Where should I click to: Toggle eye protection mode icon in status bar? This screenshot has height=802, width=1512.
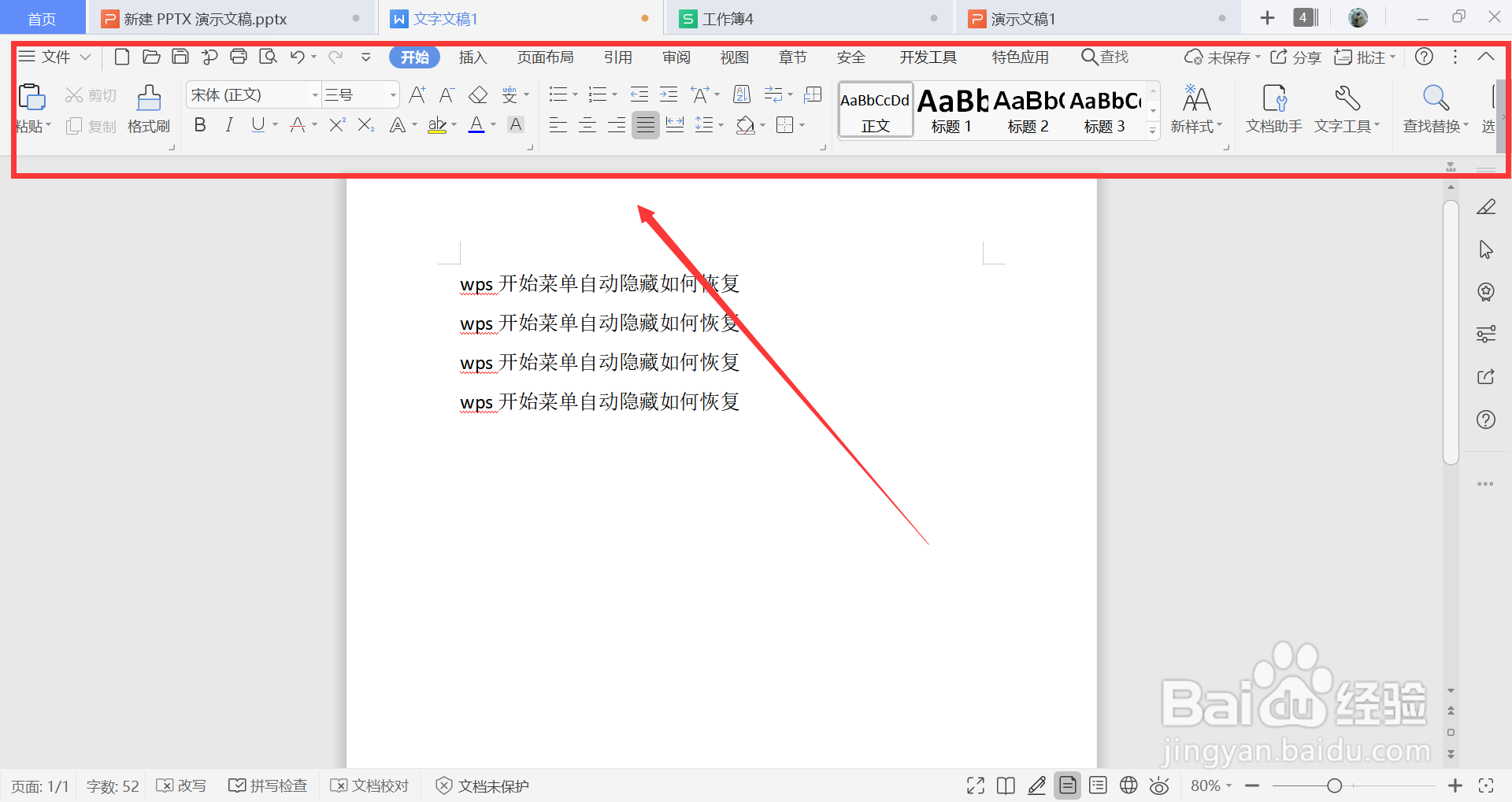click(1159, 785)
